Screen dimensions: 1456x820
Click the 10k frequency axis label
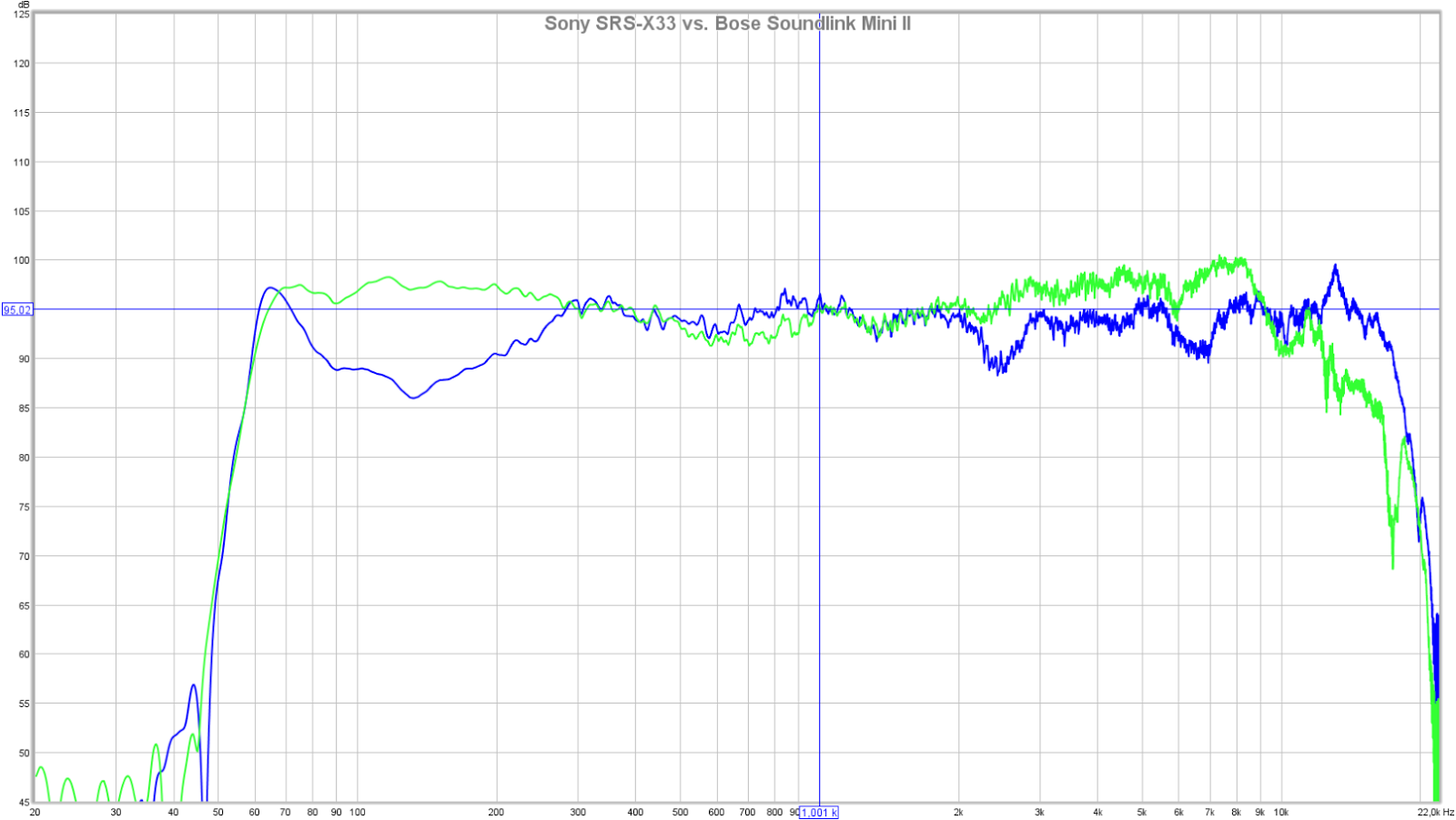tap(1281, 812)
